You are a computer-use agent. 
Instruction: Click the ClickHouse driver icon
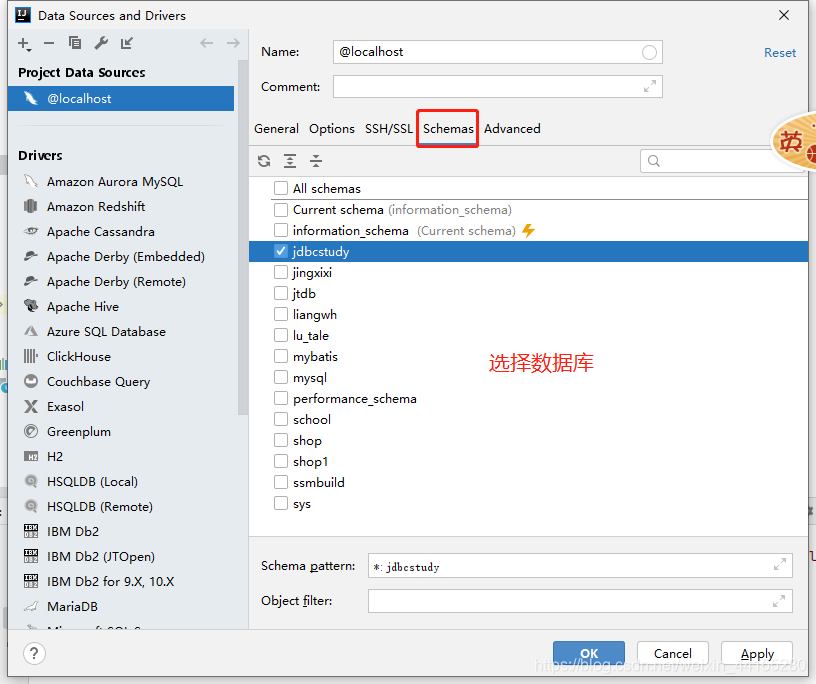click(31, 356)
